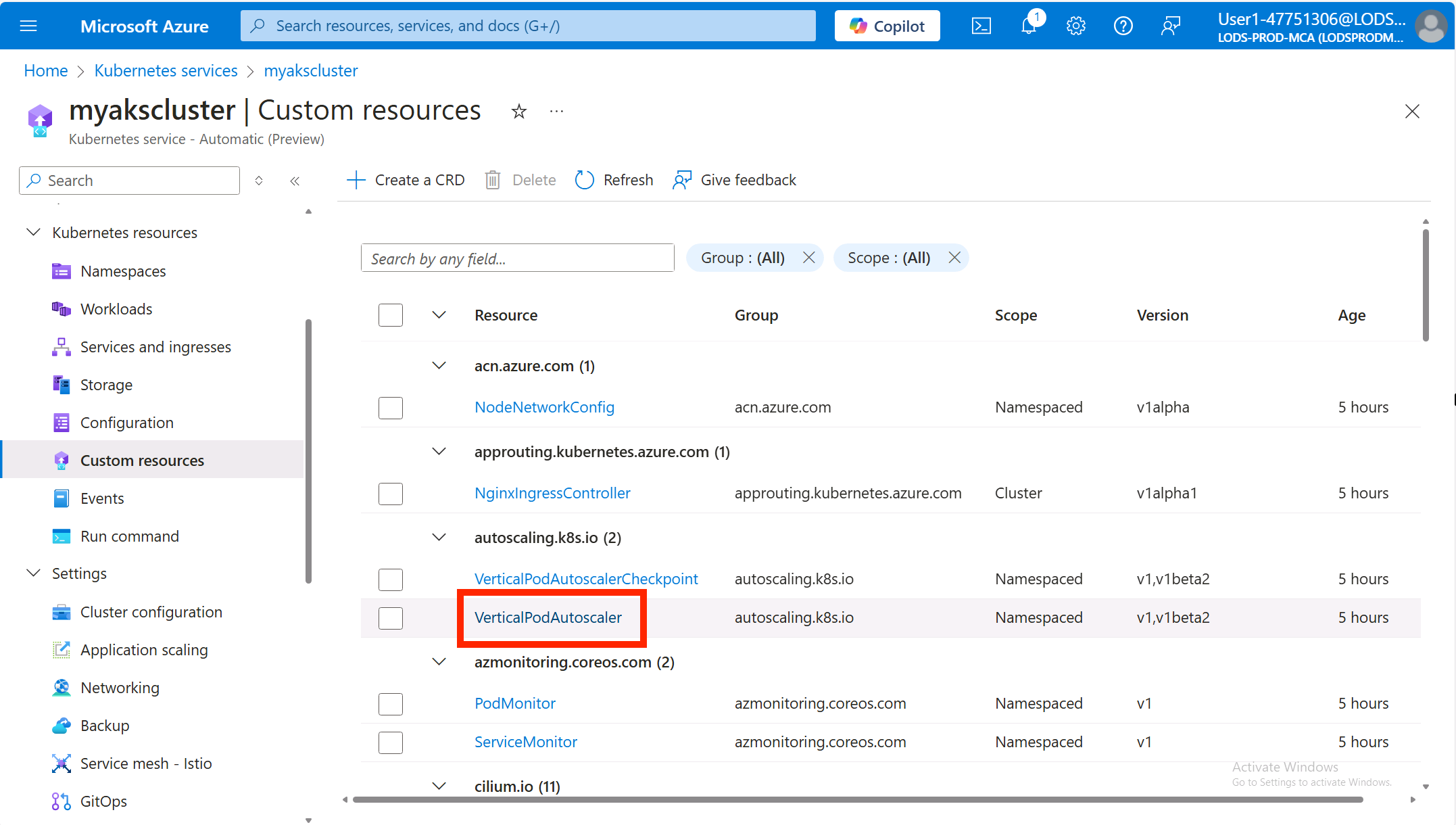Collapse the cilium.io group
1456x825 pixels.
coord(439,786)
